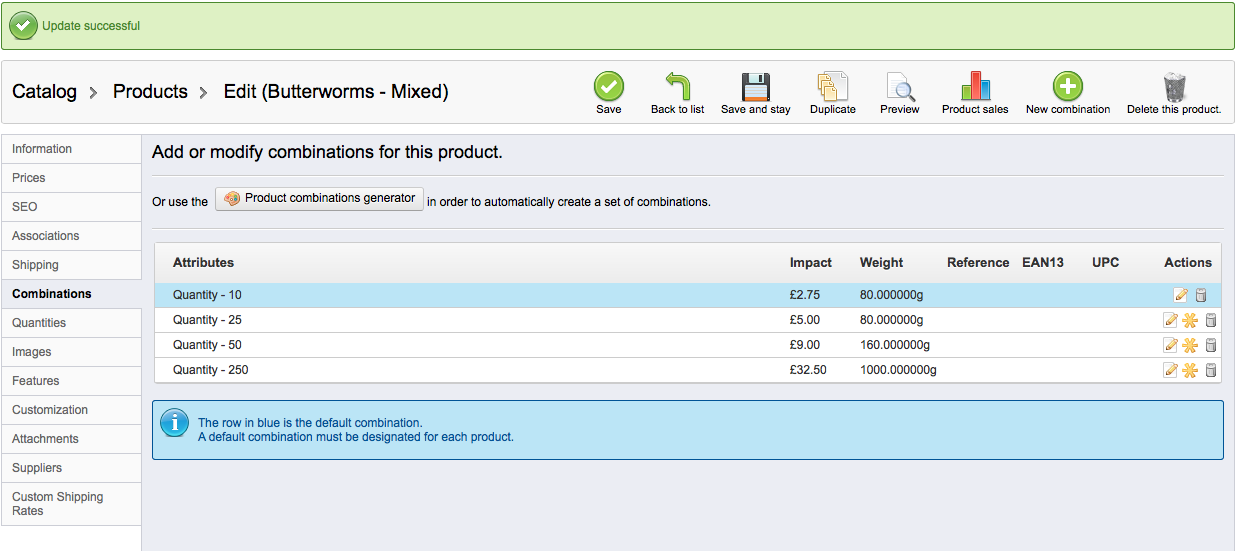Click the EAN13 column header

click(x=1043, y=263)
